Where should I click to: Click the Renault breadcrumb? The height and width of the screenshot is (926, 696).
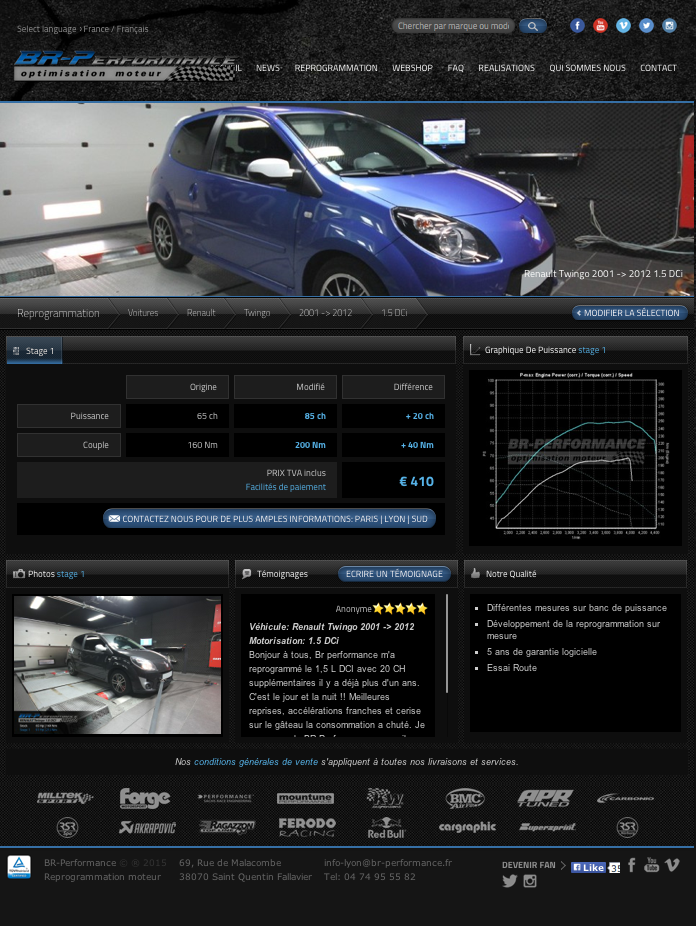tap(201, 313)
